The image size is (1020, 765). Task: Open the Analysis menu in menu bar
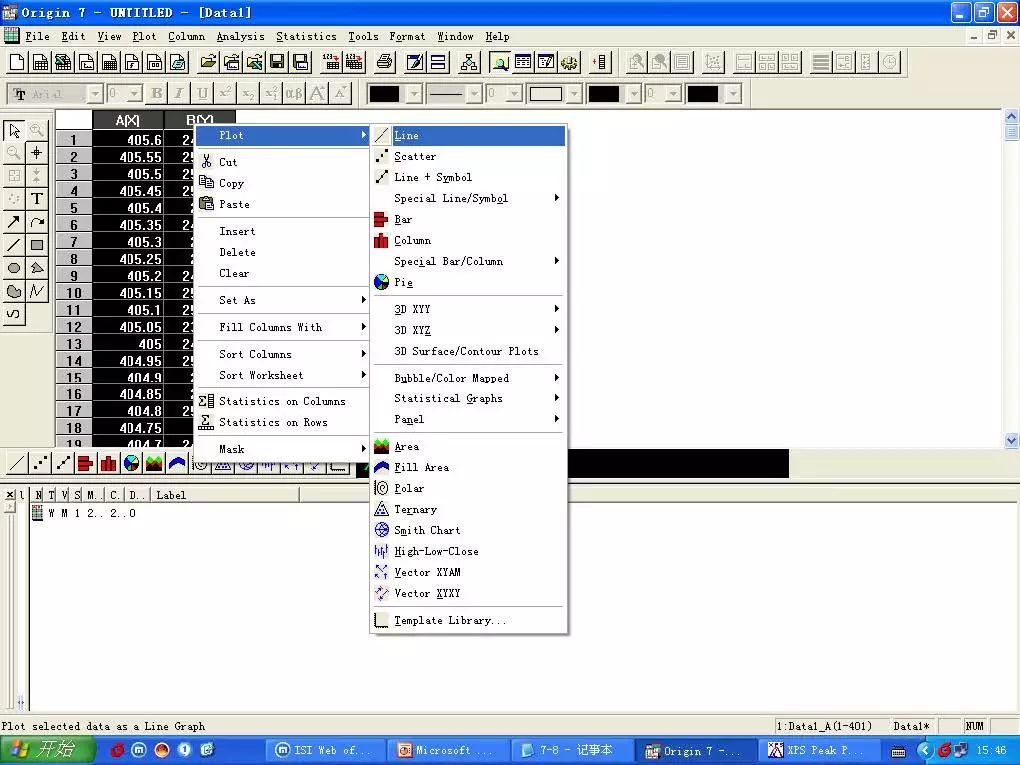[x=240, y=36]
